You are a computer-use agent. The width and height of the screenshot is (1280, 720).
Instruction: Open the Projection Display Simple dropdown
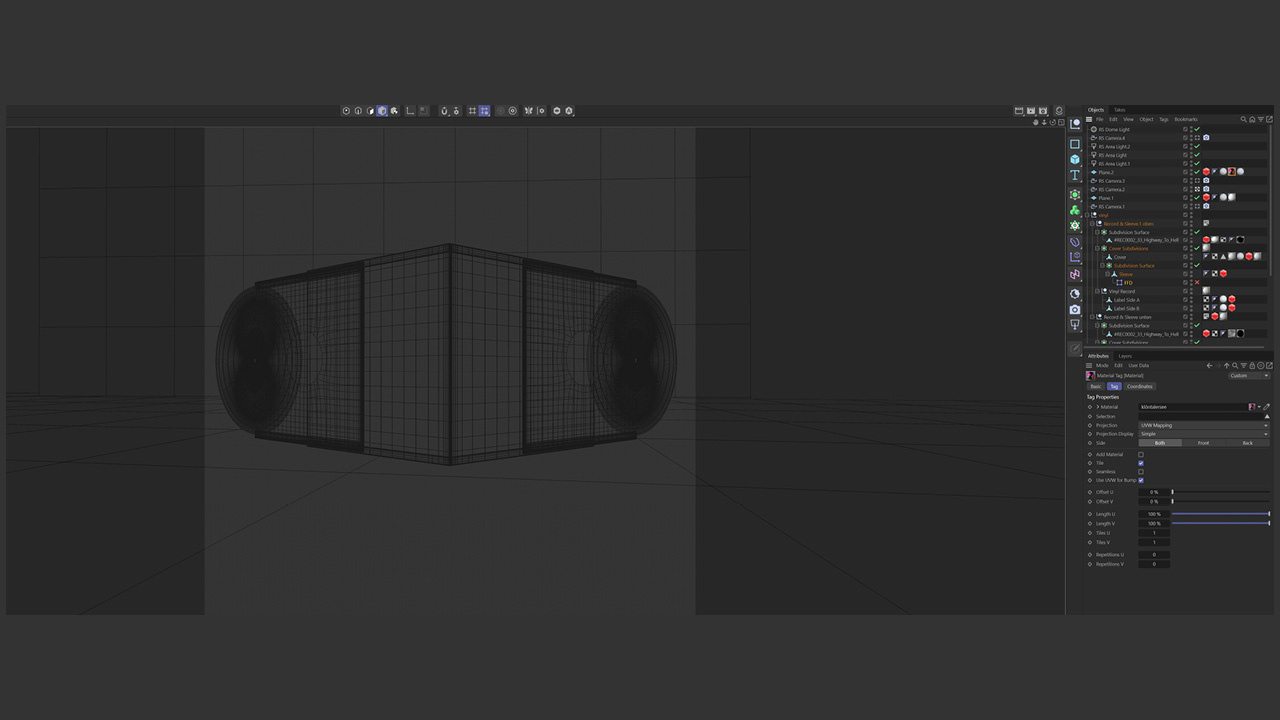pyautogui.click(x=1204, y=434)
